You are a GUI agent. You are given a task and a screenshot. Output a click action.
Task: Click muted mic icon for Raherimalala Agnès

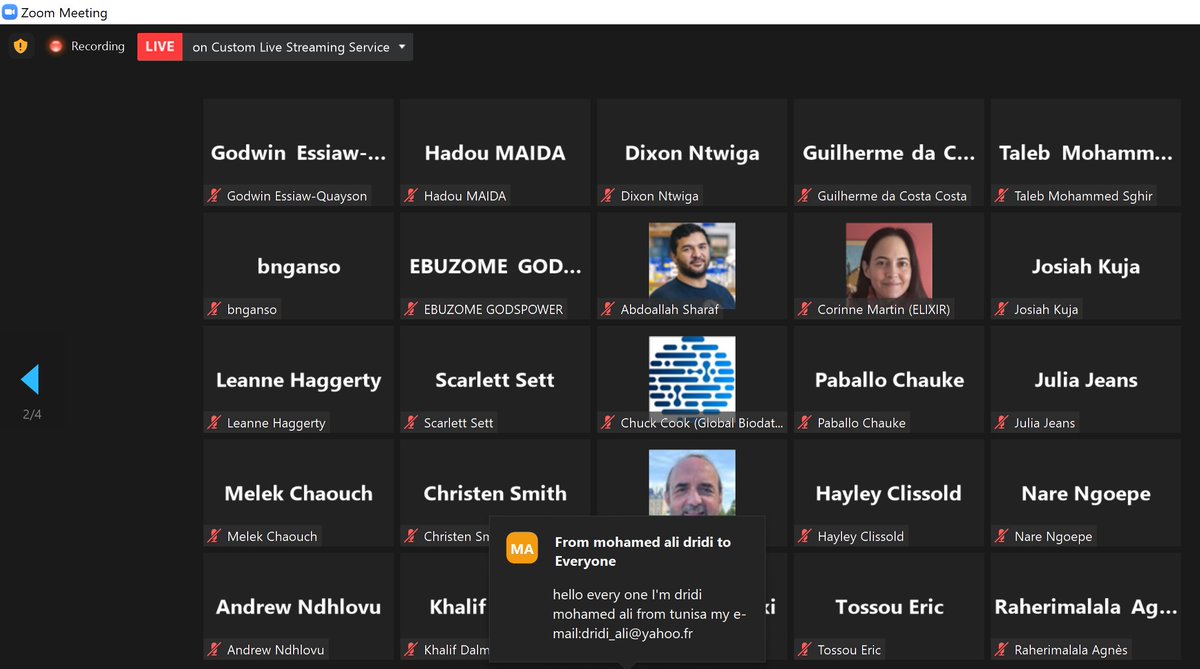tap(1002, 650)
